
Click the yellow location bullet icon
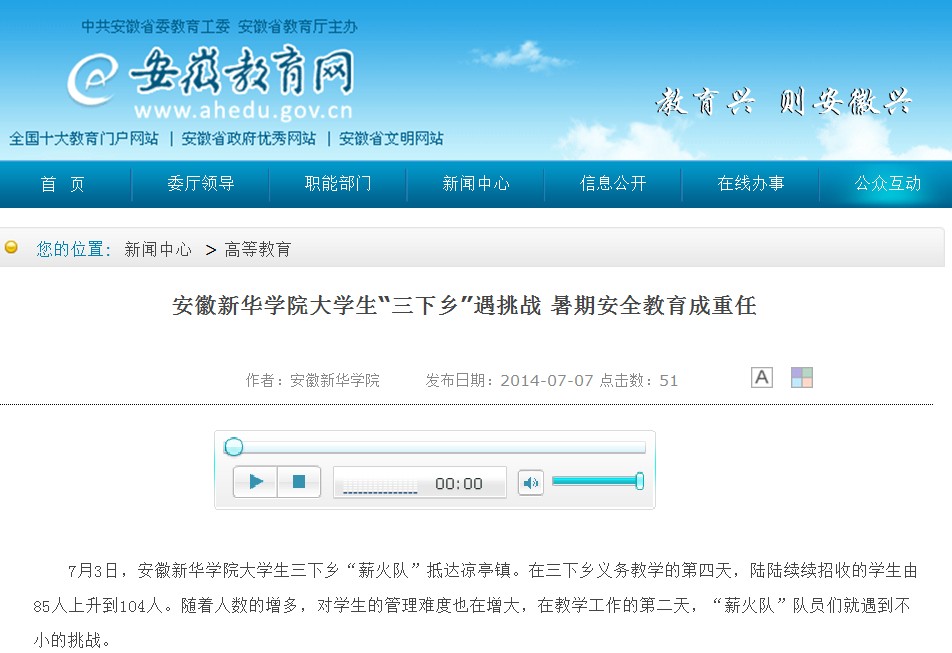point(12,248)
